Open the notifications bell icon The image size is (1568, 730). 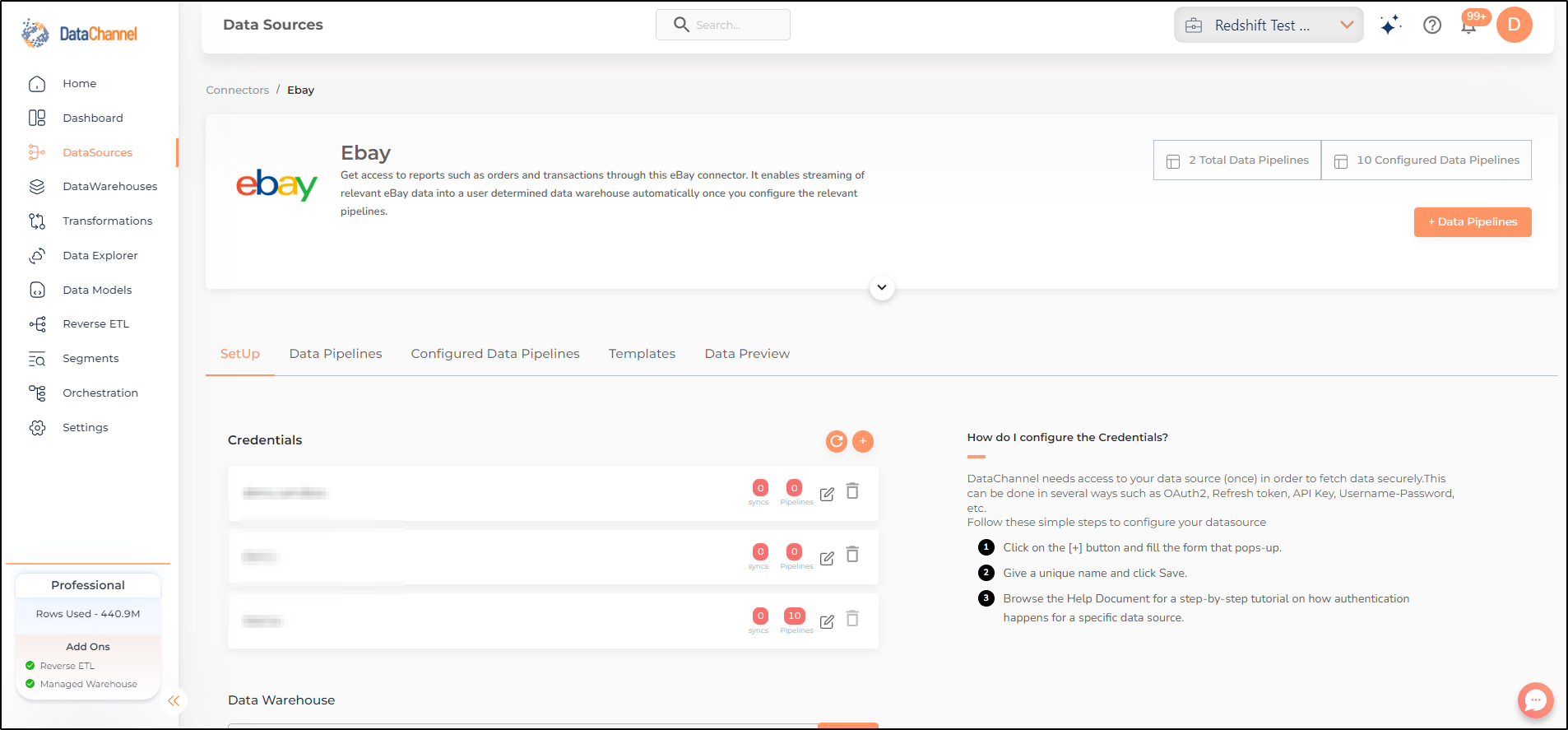pyautogui.click(x=1468, y=26)
